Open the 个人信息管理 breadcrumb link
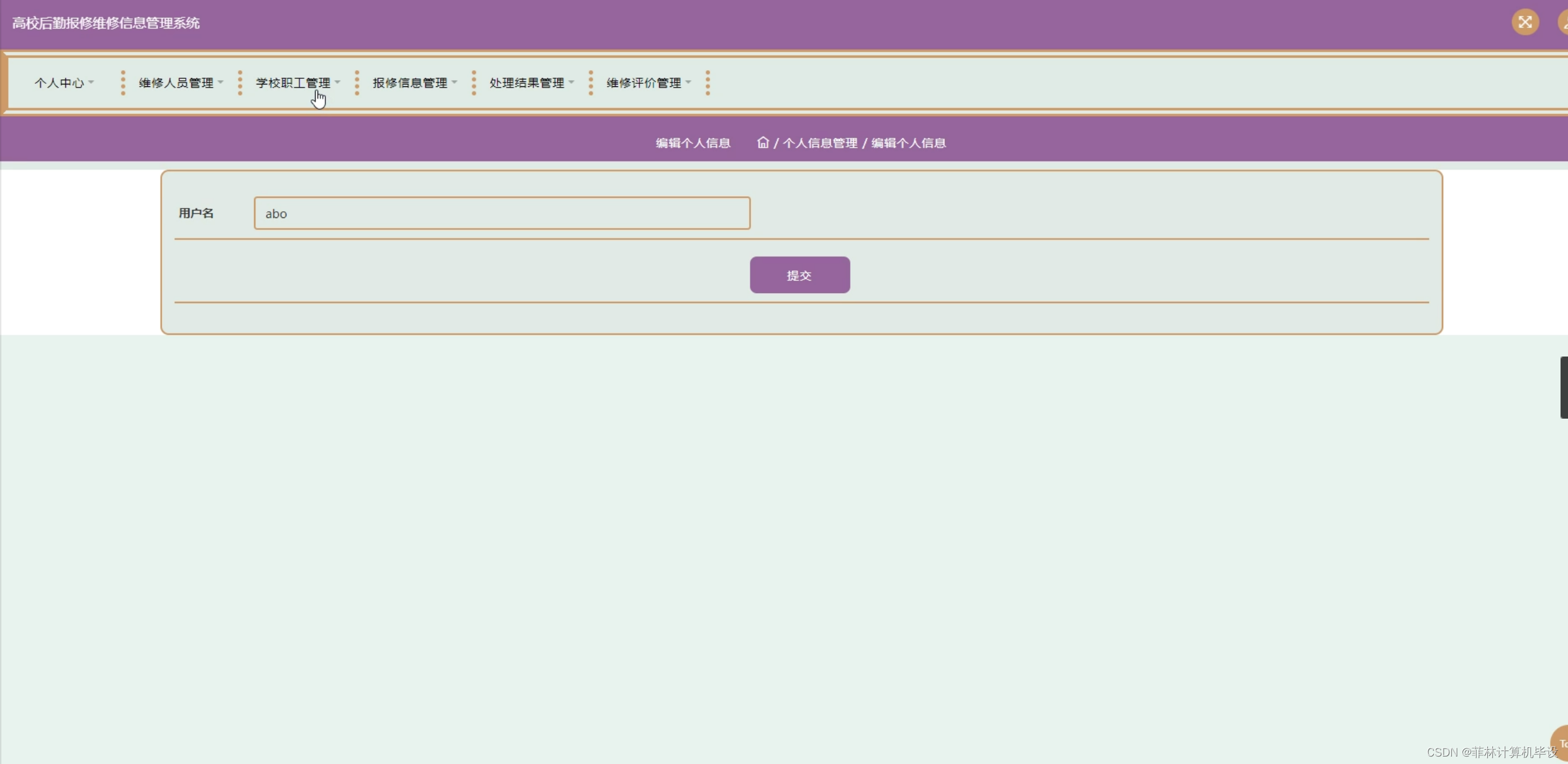The height and width of the screenshot is (764, 1568). (819, 143)
